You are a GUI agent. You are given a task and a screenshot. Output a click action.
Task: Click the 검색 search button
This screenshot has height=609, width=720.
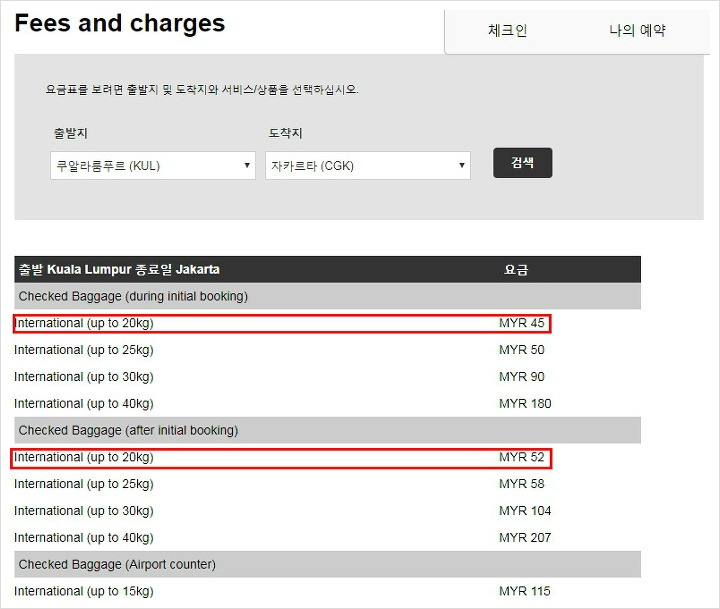click(x=523, y=163)
